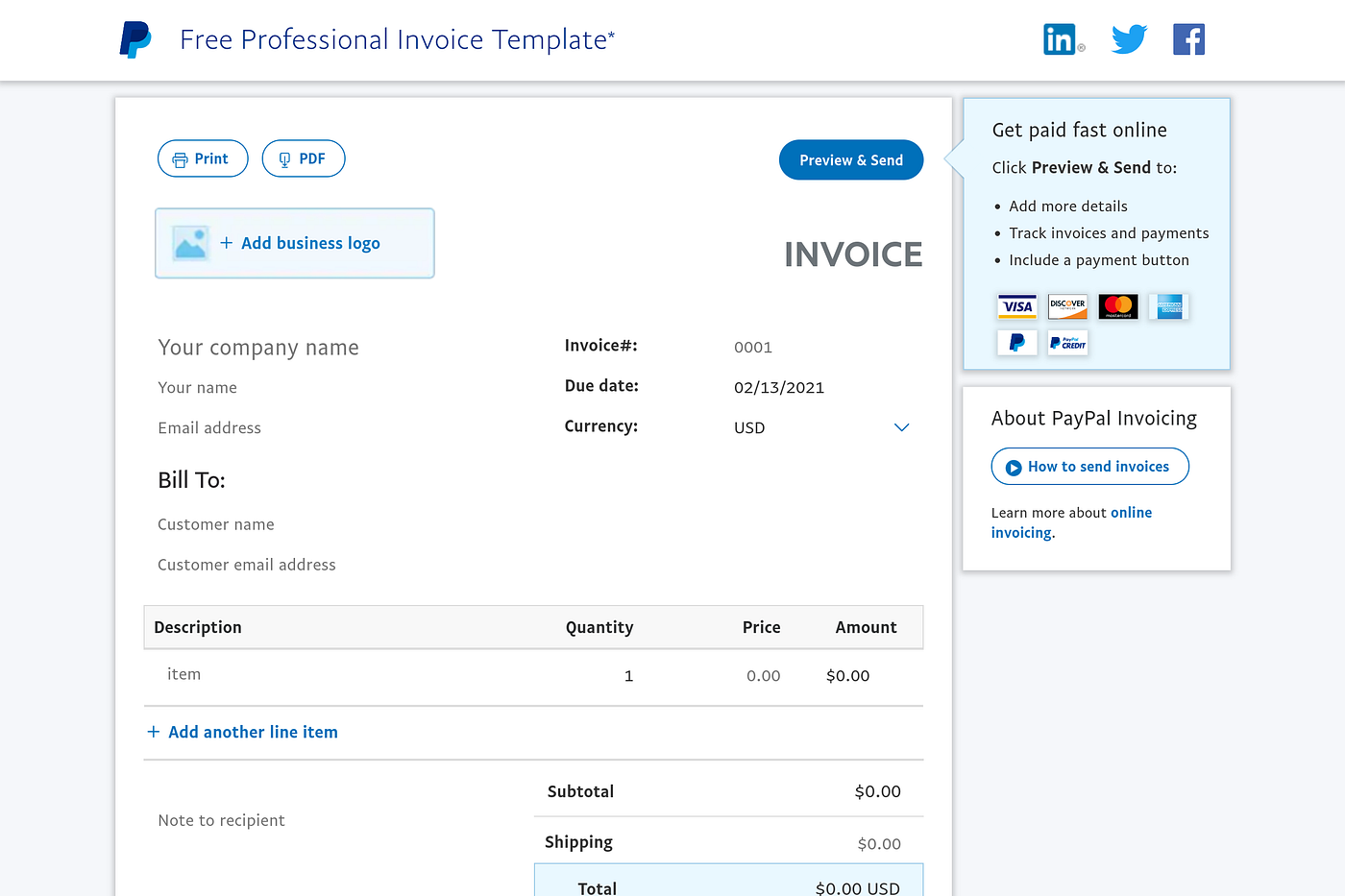Click the printer icon in Print button
The height and width of the screenshot is (896, 1345).
[x=180, y=160]
